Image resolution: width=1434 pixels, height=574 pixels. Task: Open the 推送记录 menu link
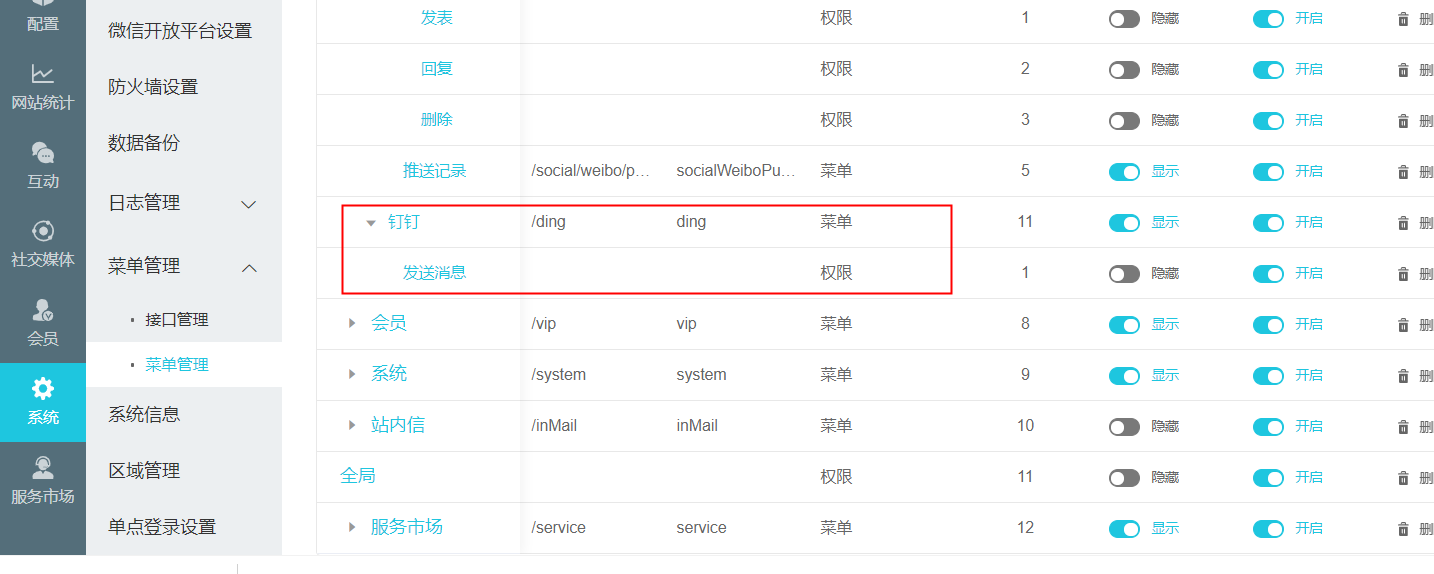435,170
